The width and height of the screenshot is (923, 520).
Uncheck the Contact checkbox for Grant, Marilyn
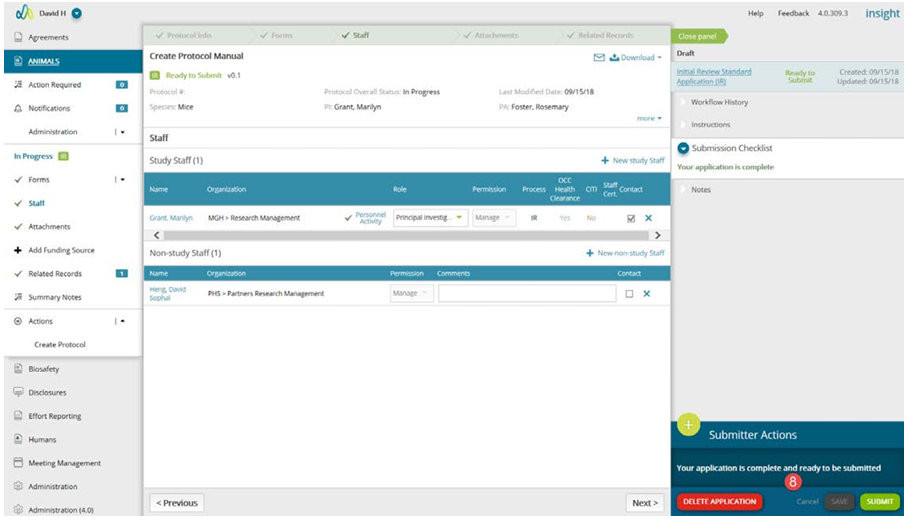click(631, 218)
